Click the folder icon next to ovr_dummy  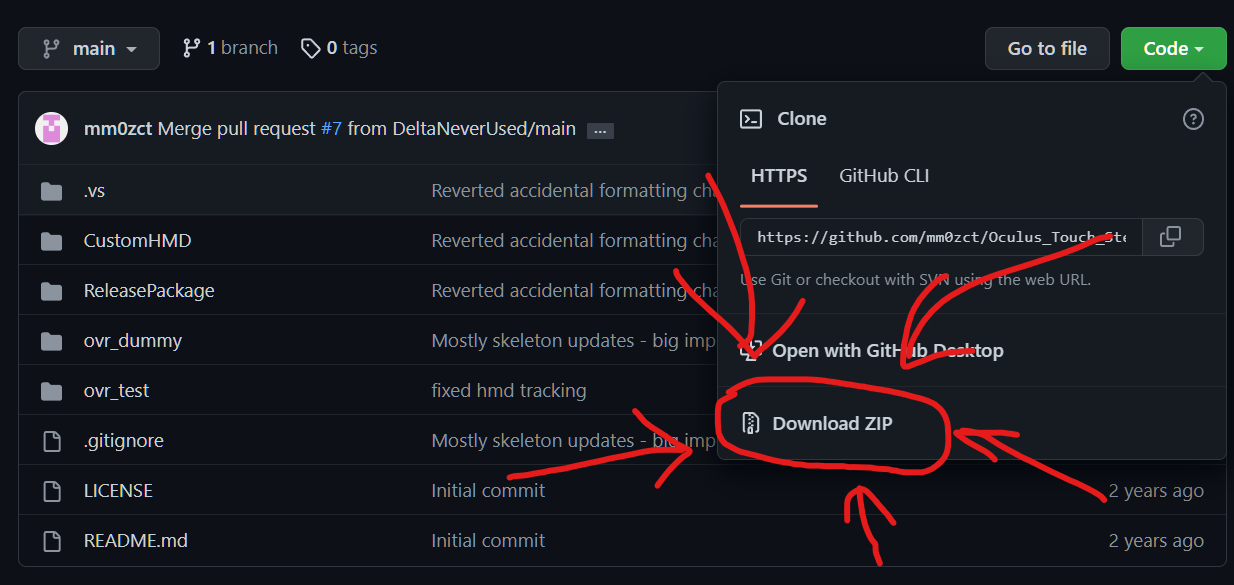[52, 340]
